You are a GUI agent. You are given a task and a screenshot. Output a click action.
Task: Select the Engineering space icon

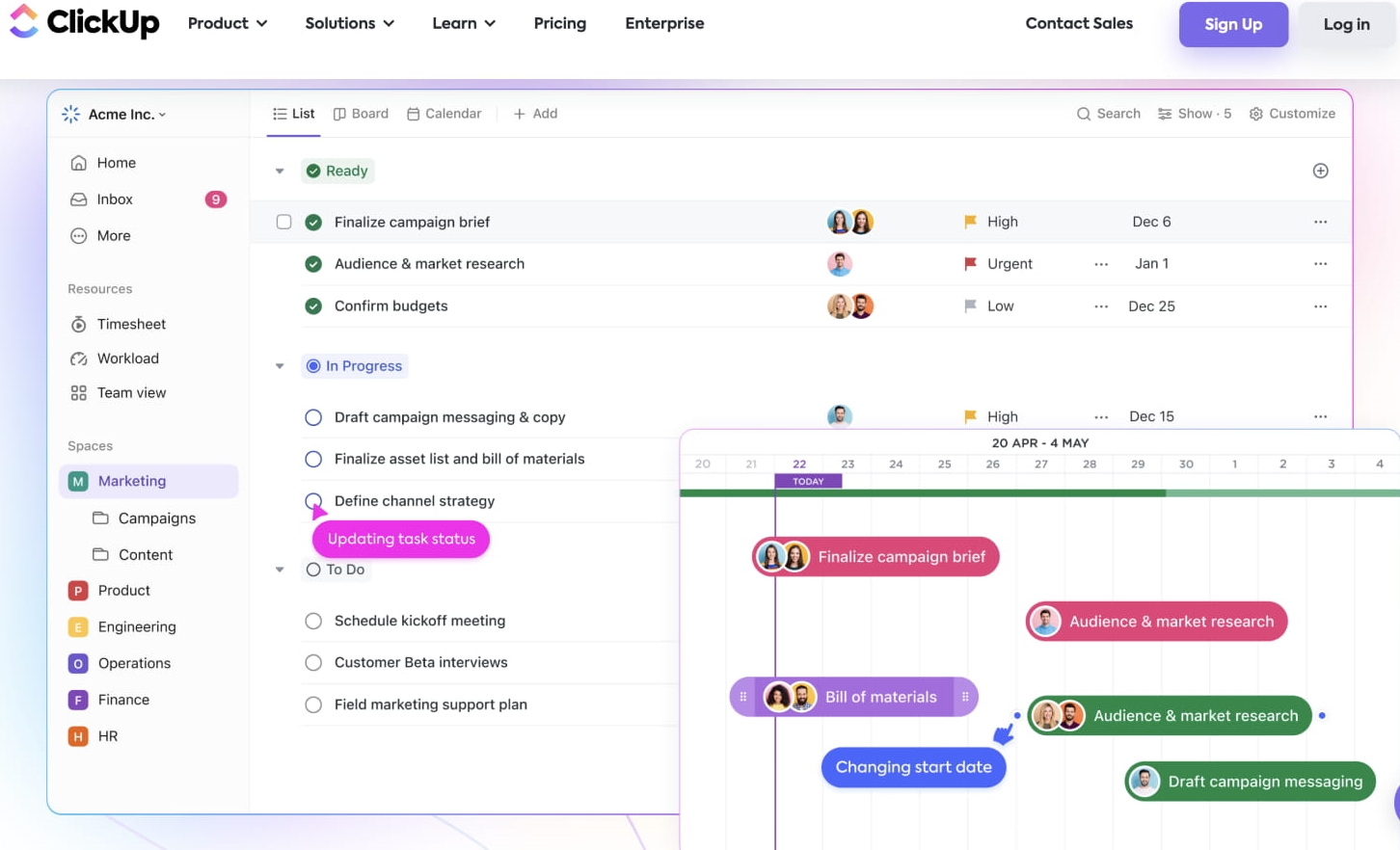coord(78,627)
